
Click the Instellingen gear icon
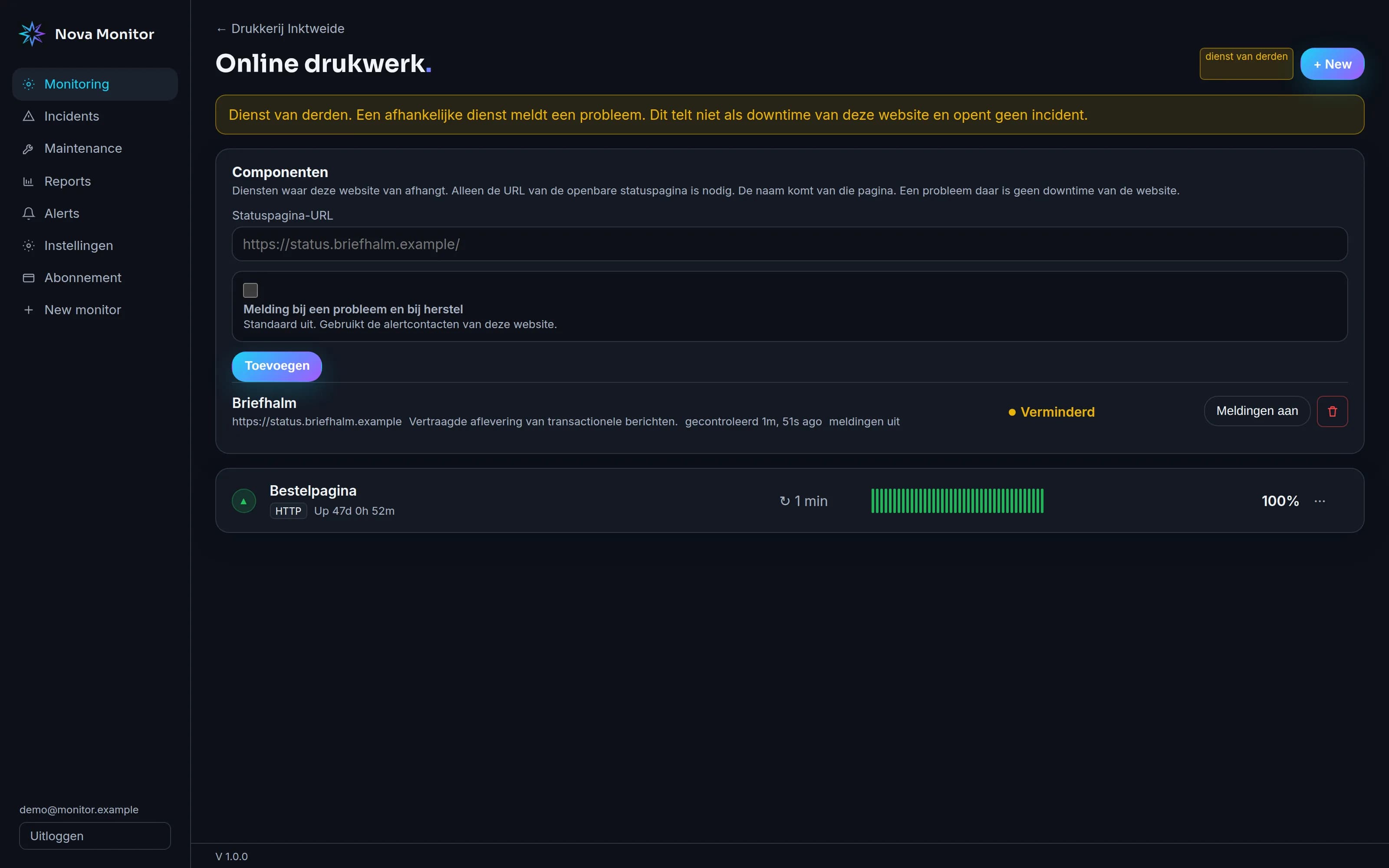29,246
